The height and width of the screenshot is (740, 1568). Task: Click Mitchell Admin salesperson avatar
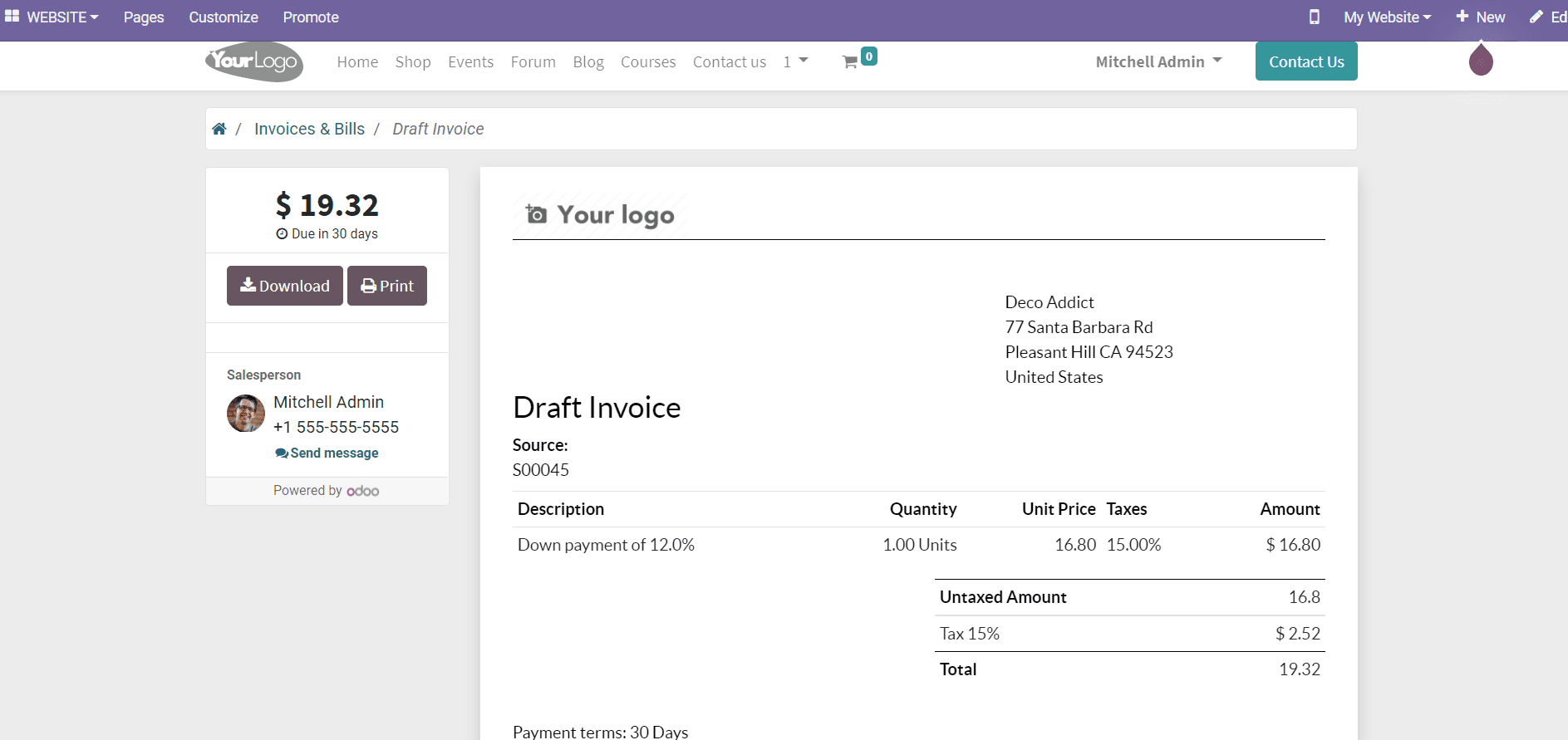click(x=246, y=414)
